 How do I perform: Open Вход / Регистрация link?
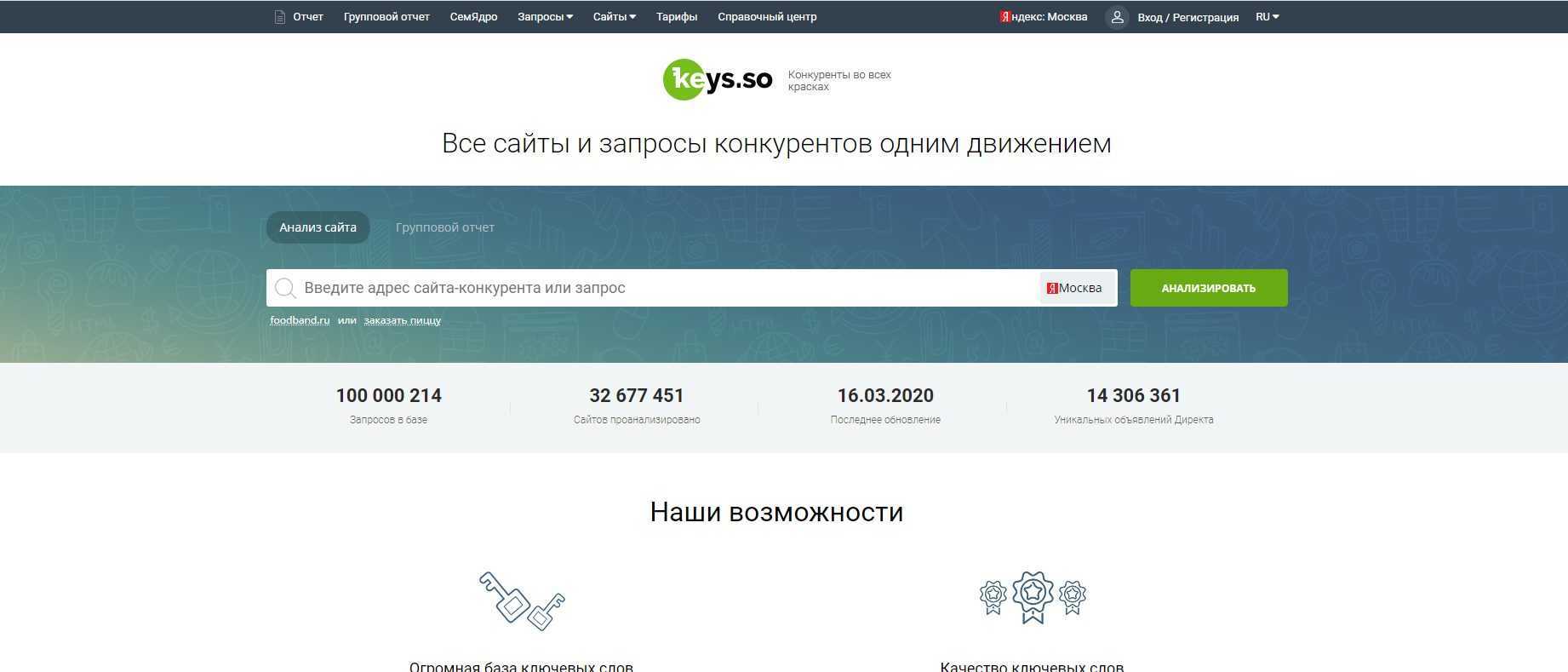[1188, 17]
